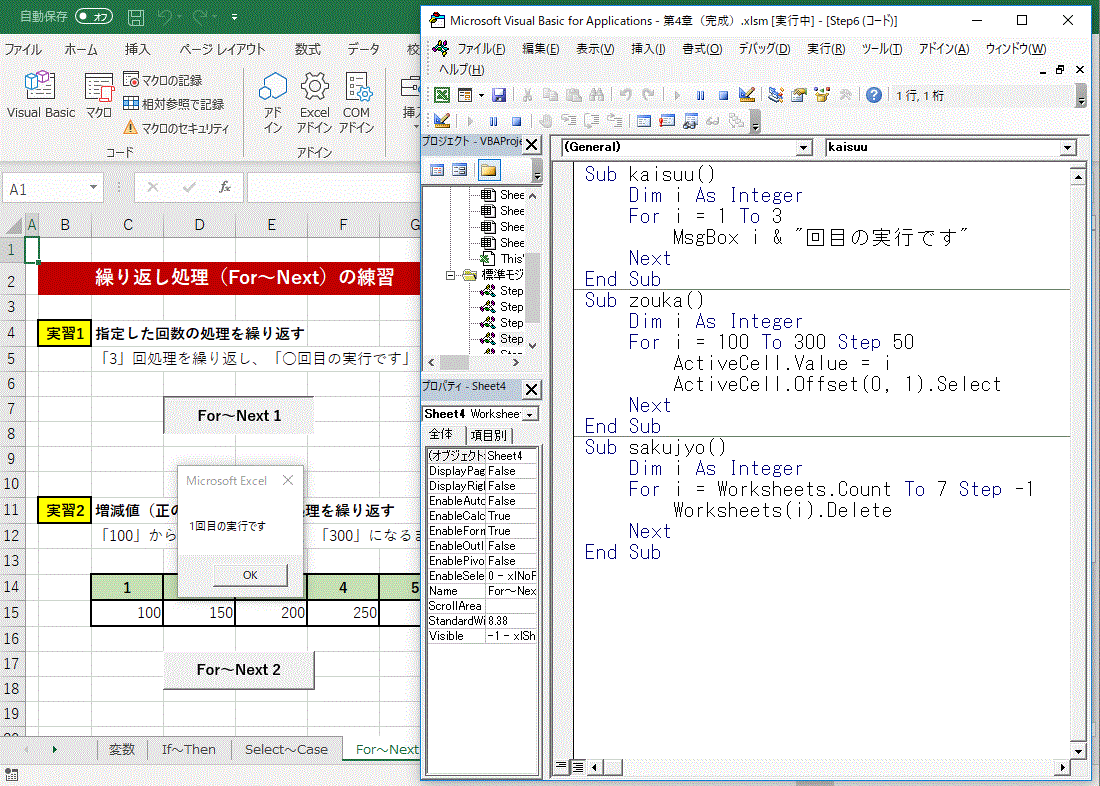
Task: Click View Code icon in Project Explorer
Action: (437, 170)
